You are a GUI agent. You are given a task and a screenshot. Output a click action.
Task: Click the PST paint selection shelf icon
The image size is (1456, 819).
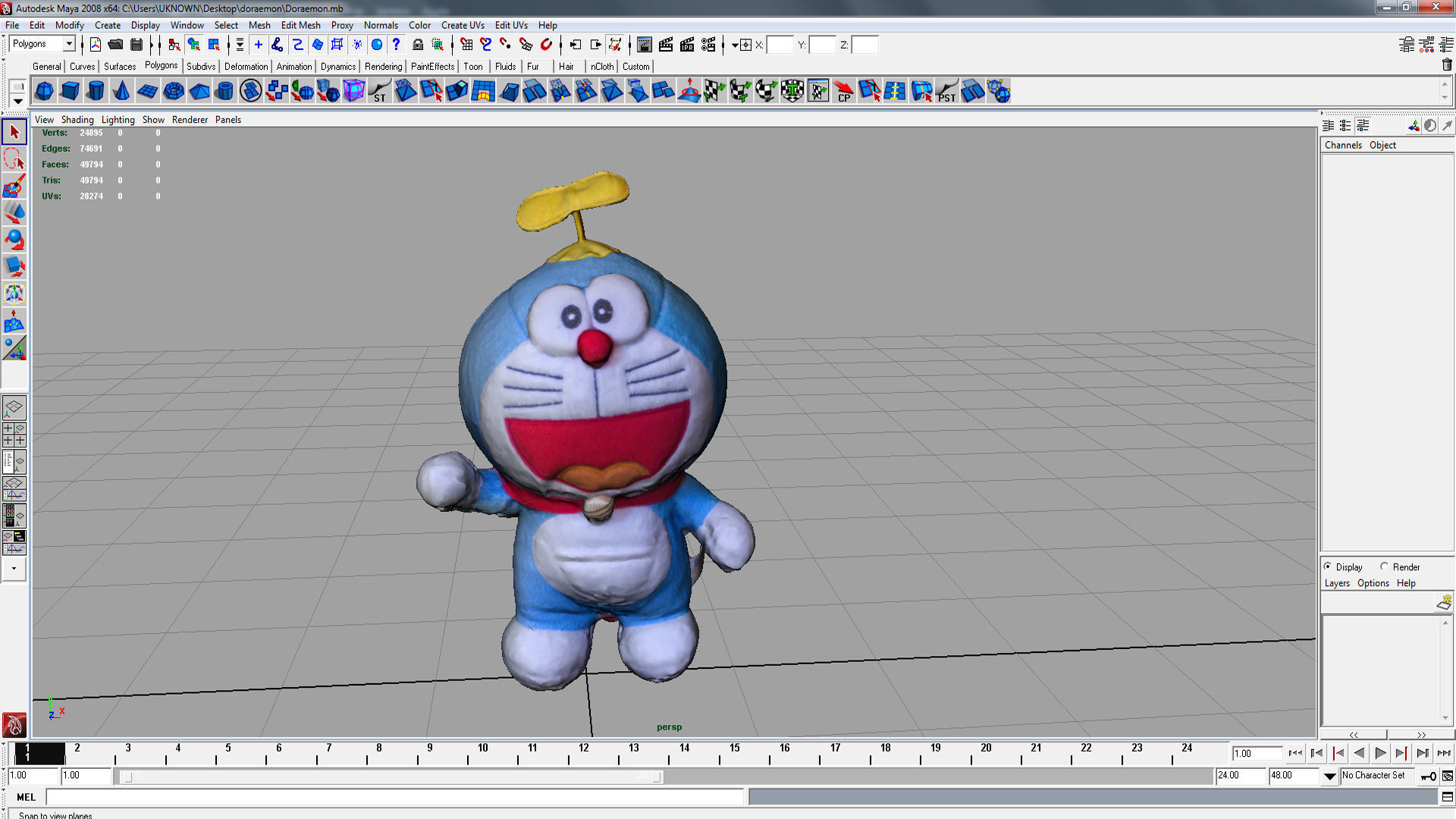[x=946, y=92]
